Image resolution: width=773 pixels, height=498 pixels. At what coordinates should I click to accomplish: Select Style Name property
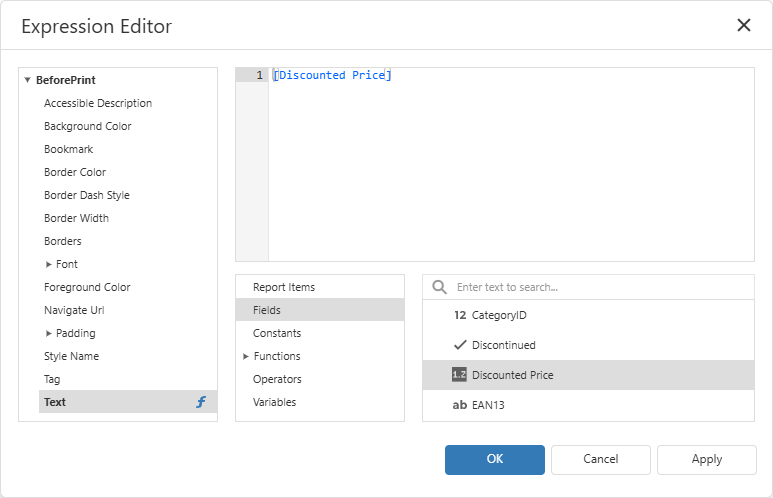point(71,356)
